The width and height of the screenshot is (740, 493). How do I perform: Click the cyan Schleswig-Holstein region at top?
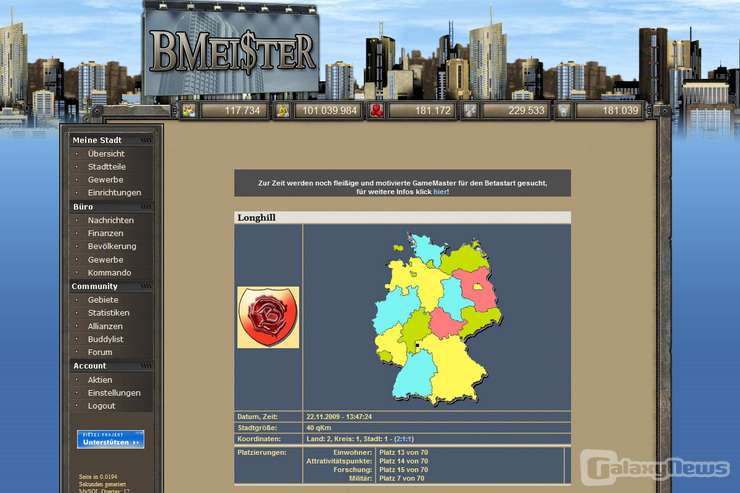tap(427, 250)
